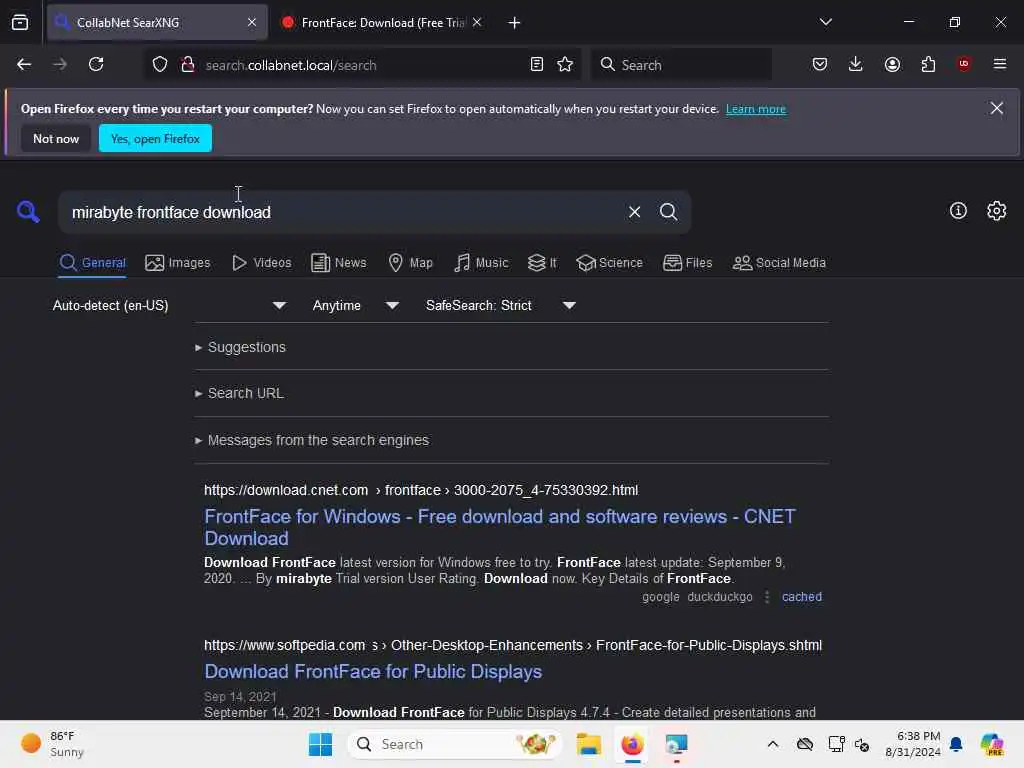Open Firefox View icon beside the tabs
This screenshot has width=1024, height=768.
pyautogui.click(x=20, y=22)
